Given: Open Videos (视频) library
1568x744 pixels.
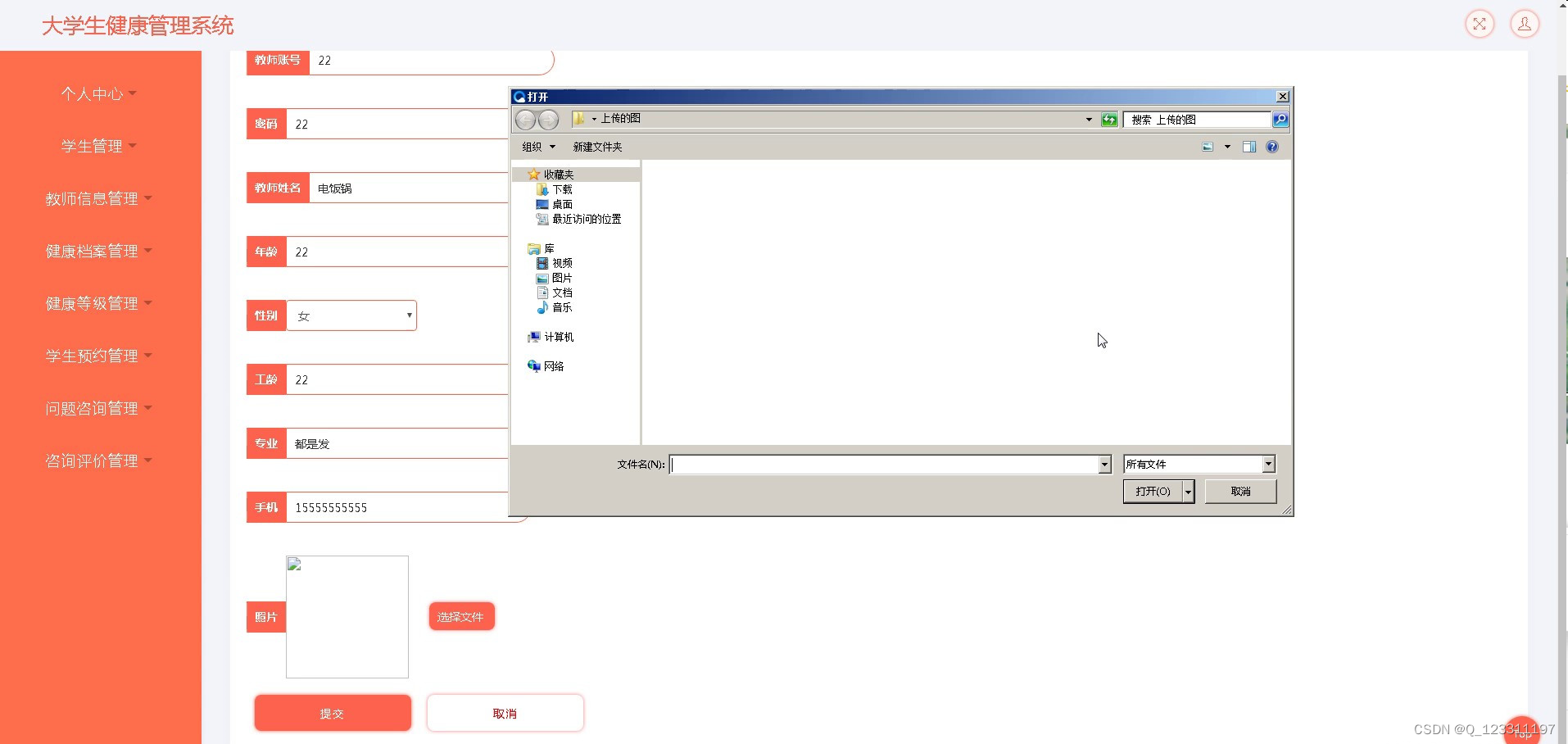Looking at the screenshot, I should tap(555, 263).
